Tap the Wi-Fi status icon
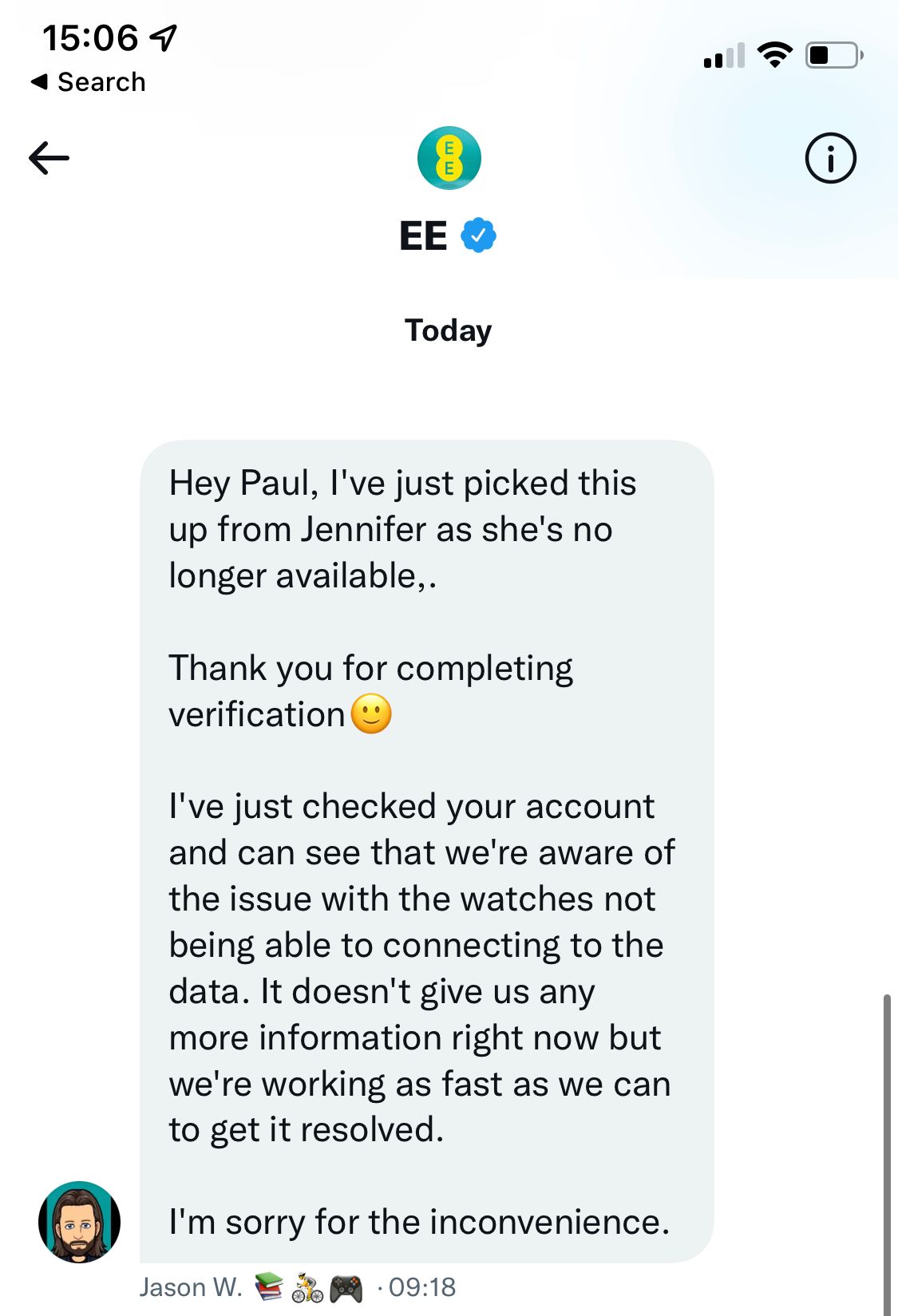898x1316 pixels. point(774,55)
